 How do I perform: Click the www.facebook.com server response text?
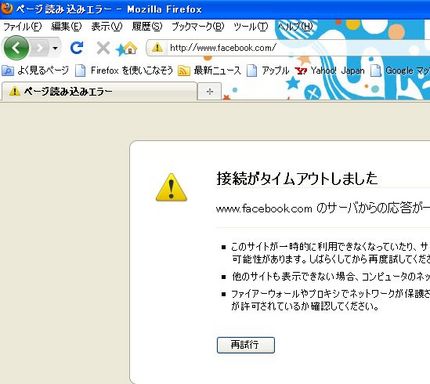[323, 209]
